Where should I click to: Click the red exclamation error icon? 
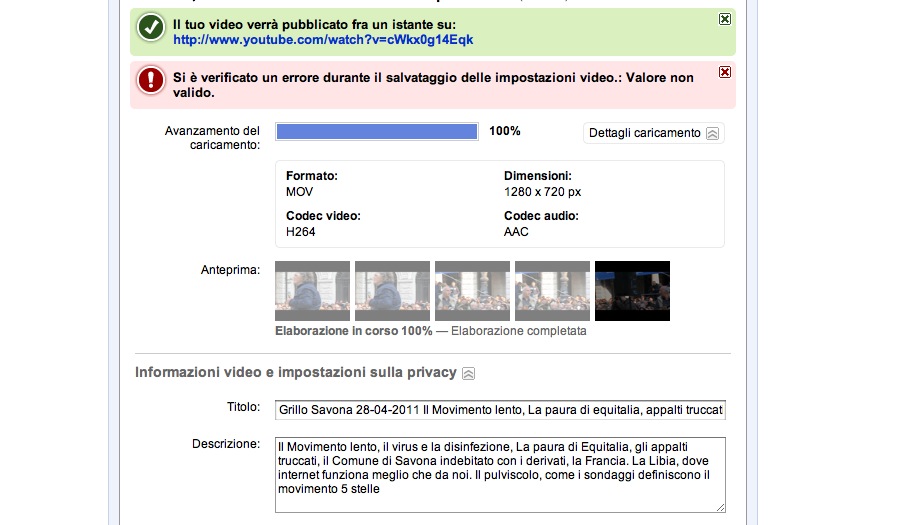pos(151,79)
